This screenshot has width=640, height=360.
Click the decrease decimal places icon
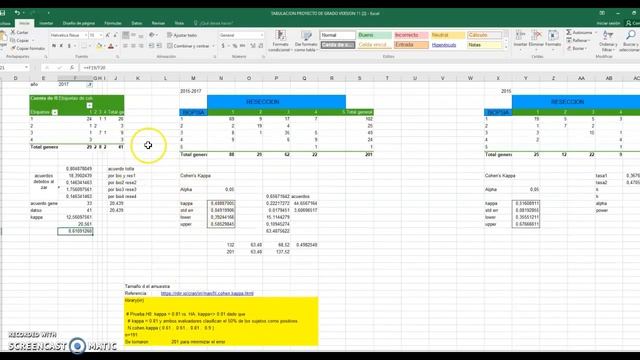coord(261,46)
